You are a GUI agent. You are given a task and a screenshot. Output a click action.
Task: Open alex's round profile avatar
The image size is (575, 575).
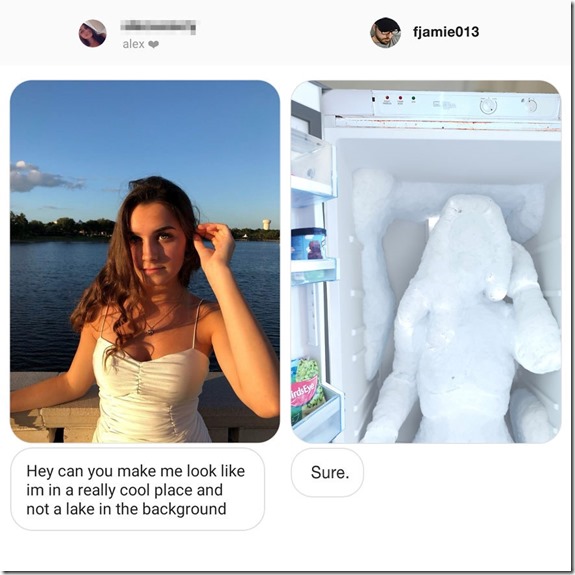(92, 33)
